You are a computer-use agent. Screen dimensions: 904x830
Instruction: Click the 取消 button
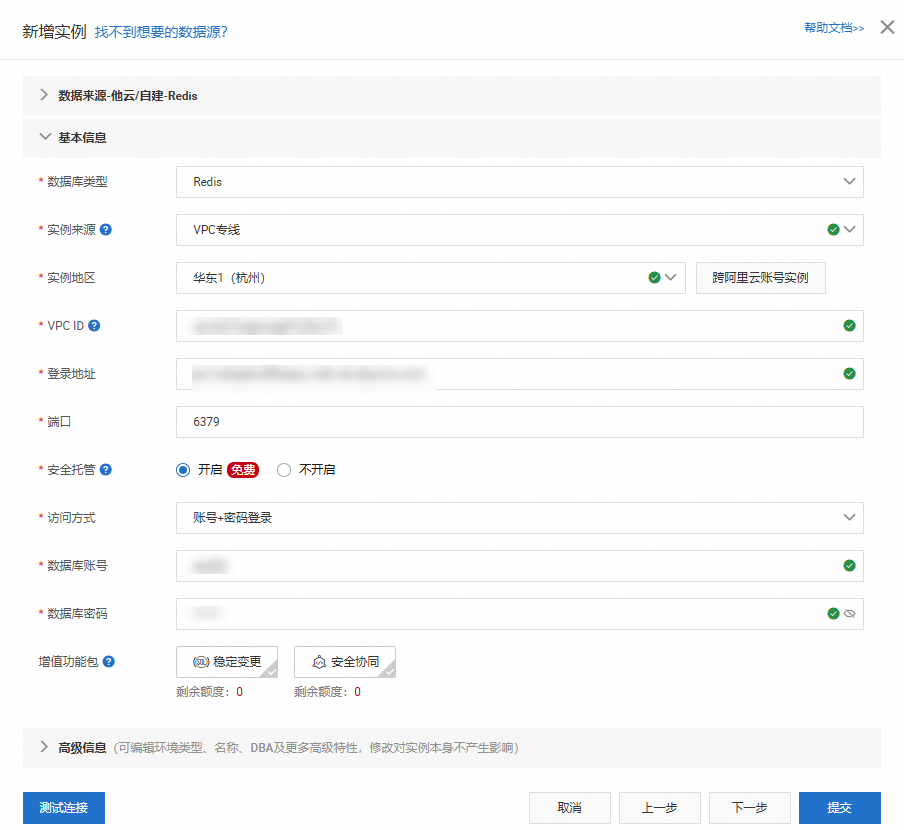(570, 808)
